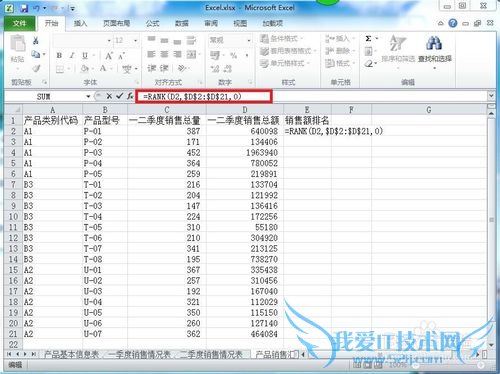Switch to the 数据 ribbon tab
This screenshot has height=374, width=500.
pyautogui.click(x=182, y=23)
